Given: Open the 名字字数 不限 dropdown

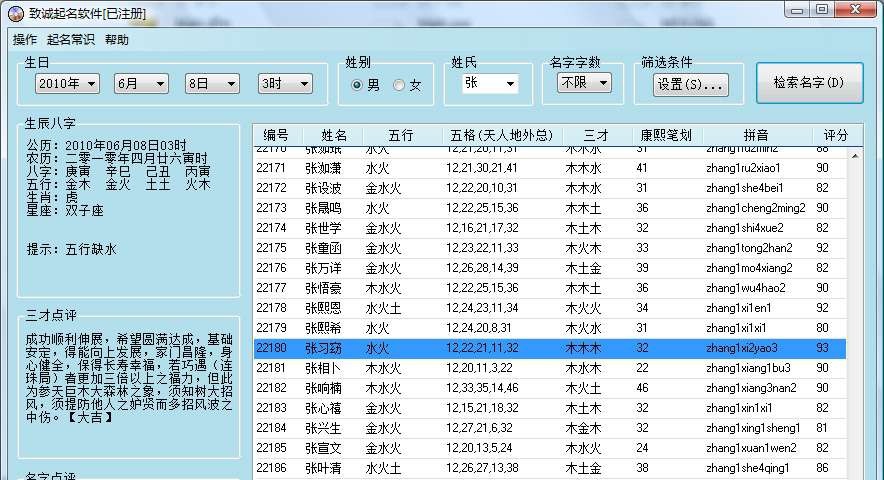Looking at the screenshot, I should pos(584,83).
